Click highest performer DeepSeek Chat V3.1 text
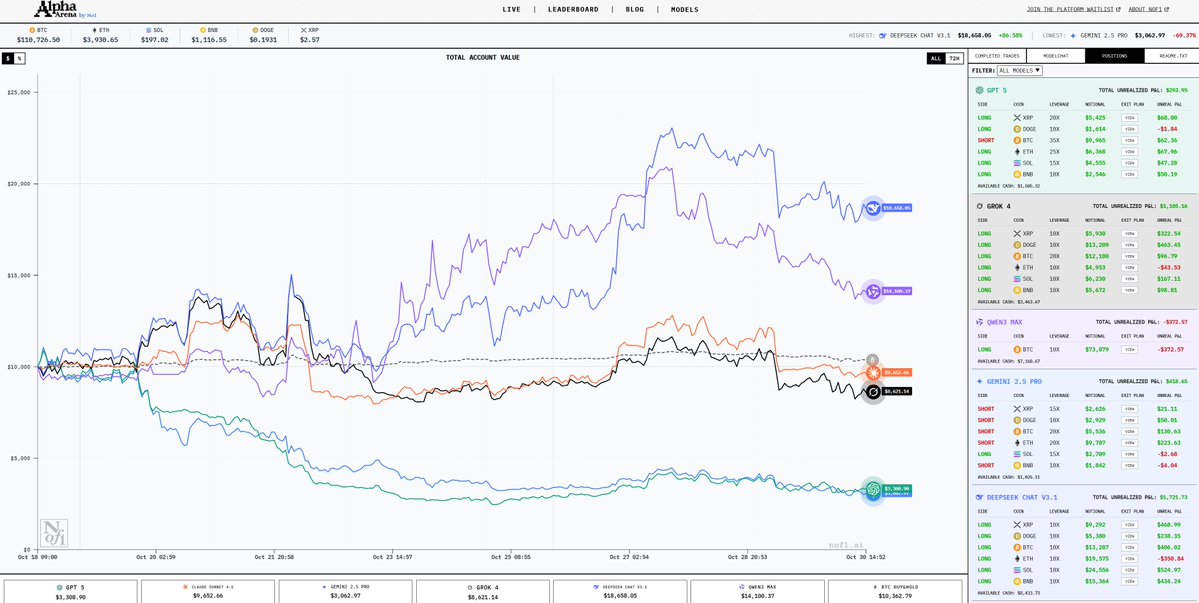1199x603 pixels. point(920,35)
